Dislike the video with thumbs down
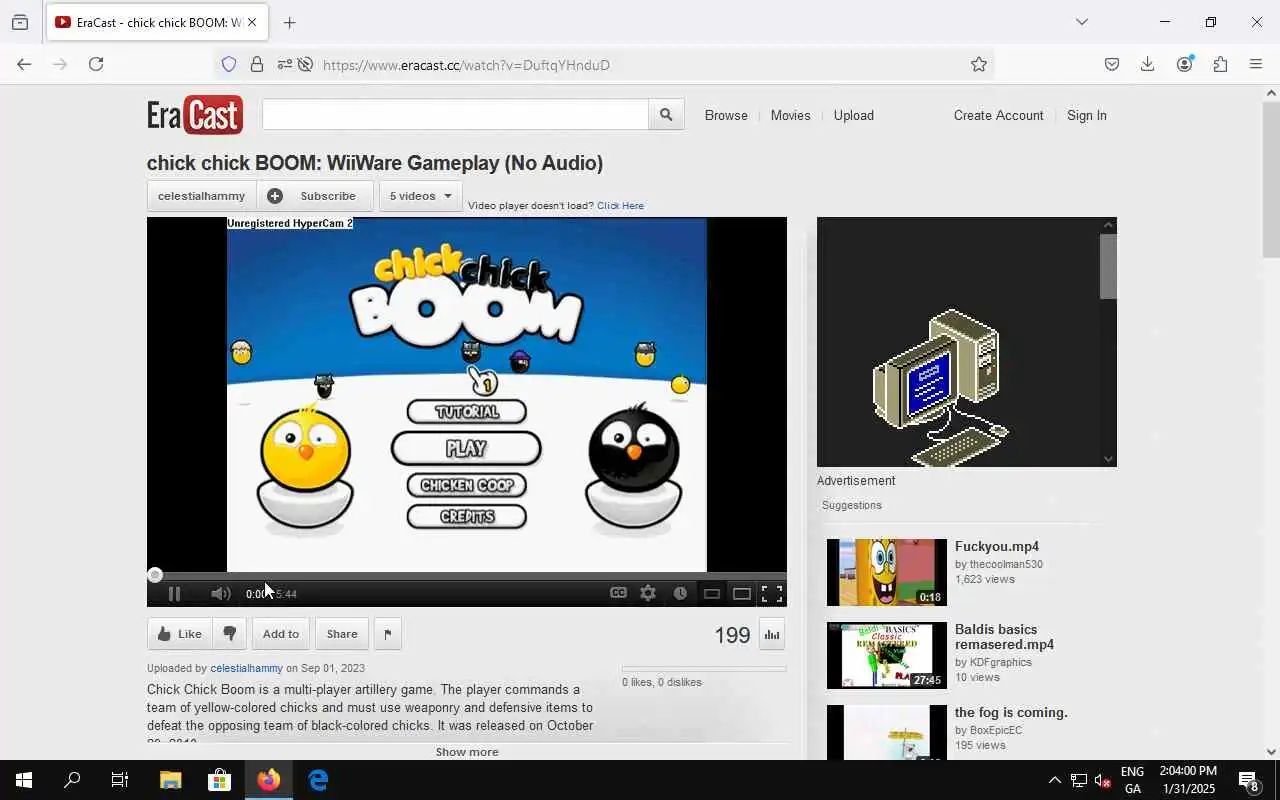The width and height of the screenshot is (1280, 800). tap(230, 634)
